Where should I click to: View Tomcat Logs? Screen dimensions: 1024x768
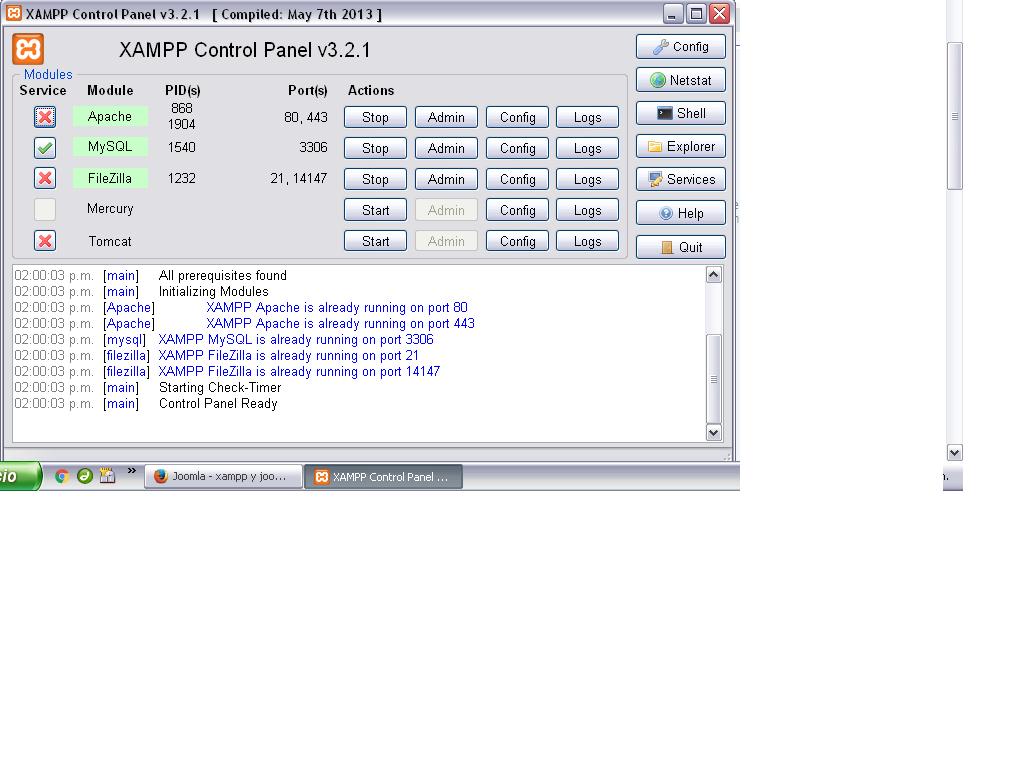click(587, 241)
